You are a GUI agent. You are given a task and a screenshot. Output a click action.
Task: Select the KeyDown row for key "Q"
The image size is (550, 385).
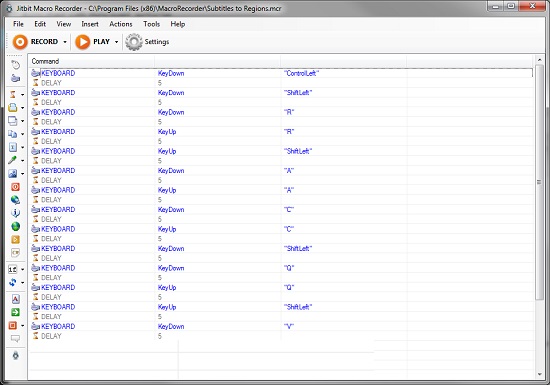click(281, 268)
